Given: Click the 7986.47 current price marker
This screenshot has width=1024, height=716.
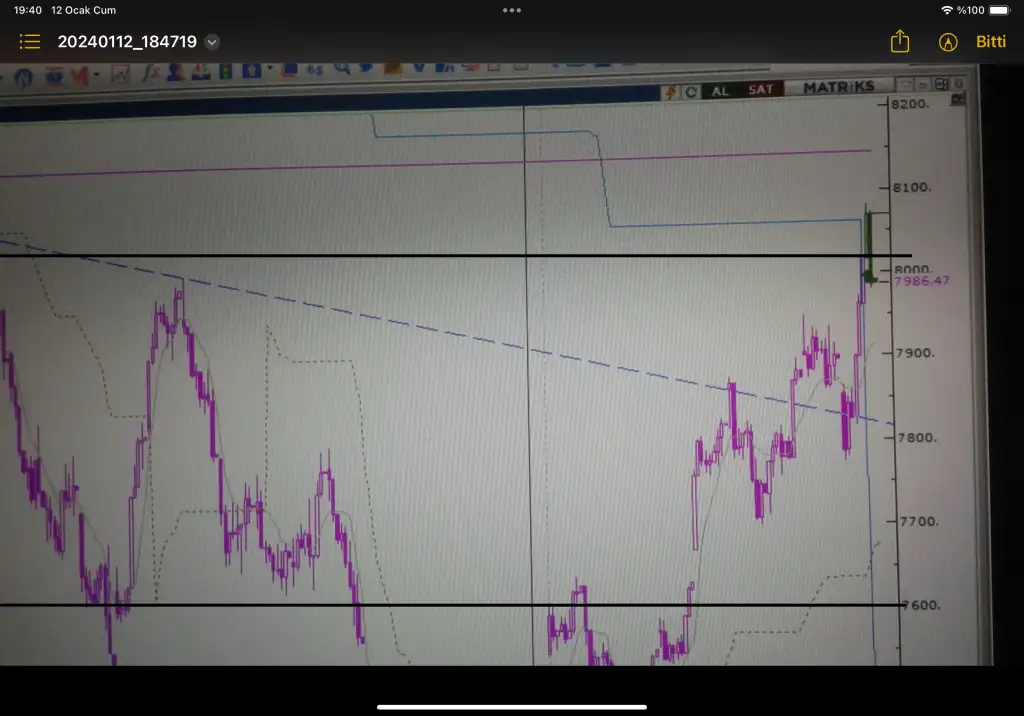Looking at the screenshot, I should tap(921, 281).
